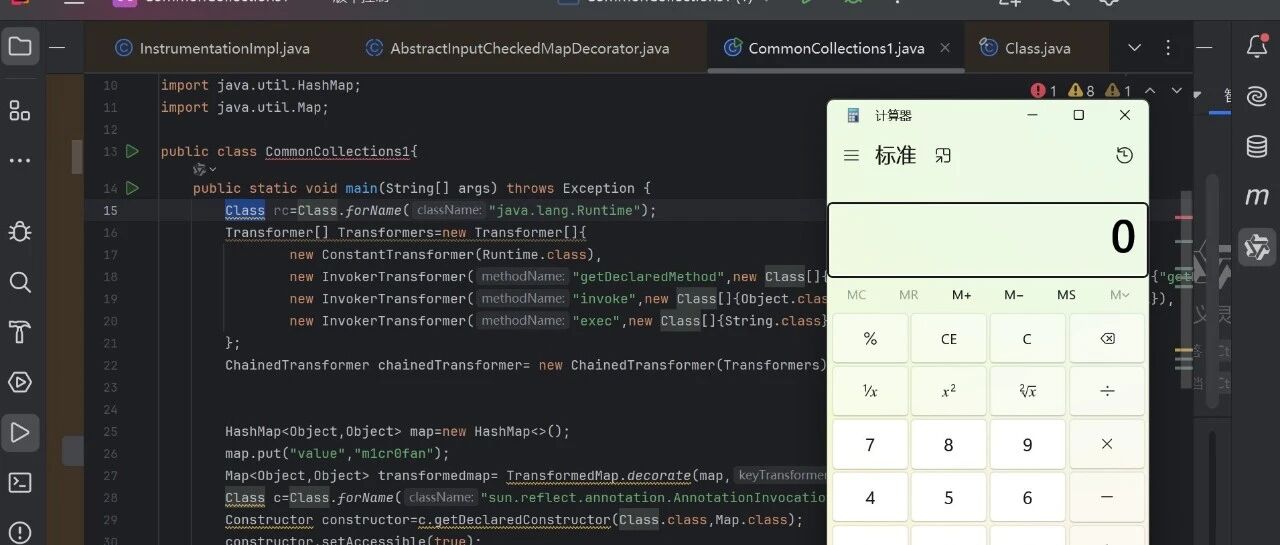
Task: Open the Build hammer tool window
Action: pyautogui.click(x=20, y=332)
